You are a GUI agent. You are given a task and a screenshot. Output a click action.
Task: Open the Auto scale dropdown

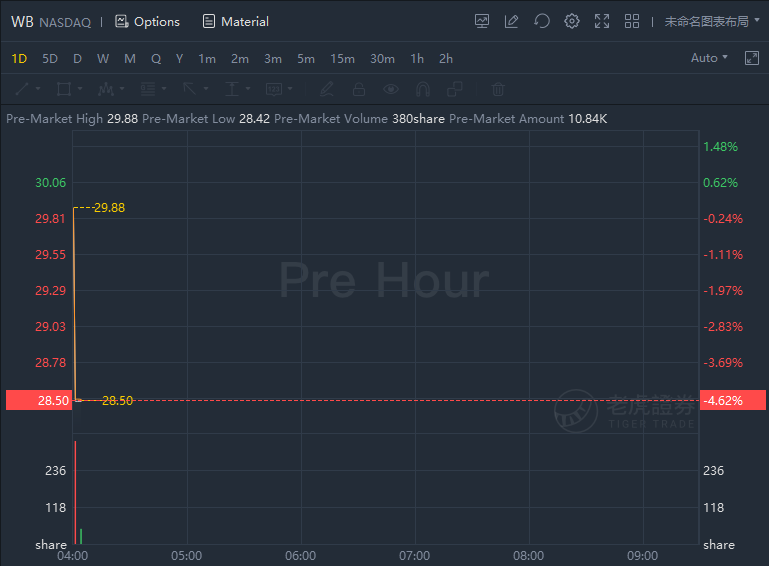(709, 58)
